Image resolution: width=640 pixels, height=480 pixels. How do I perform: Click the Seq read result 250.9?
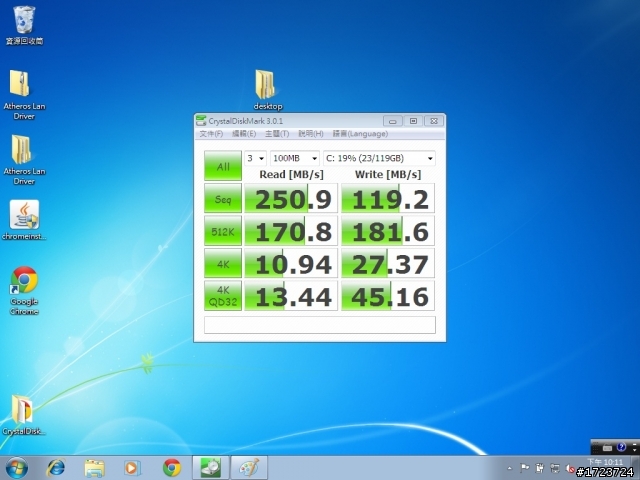(291, 198)
